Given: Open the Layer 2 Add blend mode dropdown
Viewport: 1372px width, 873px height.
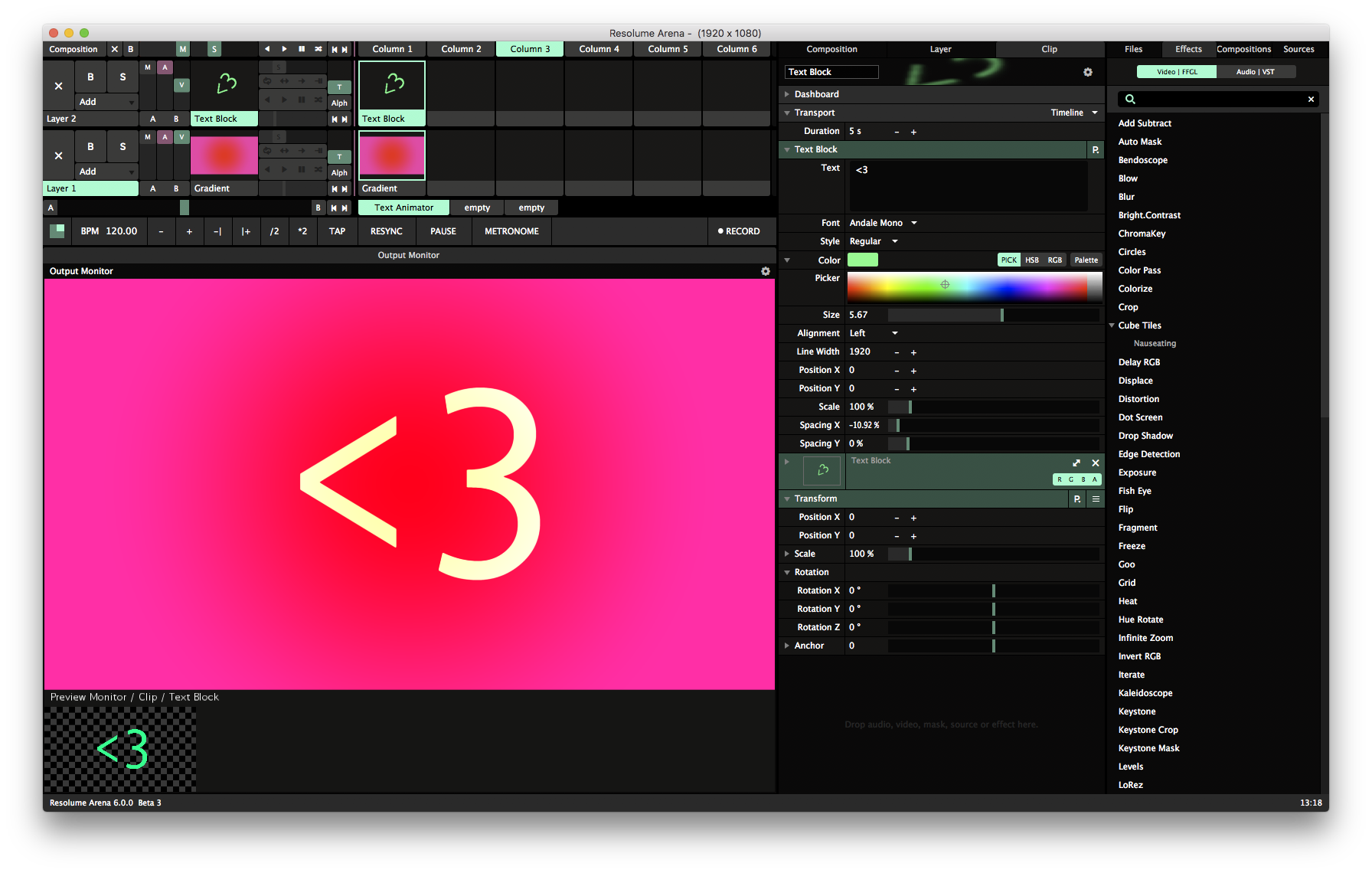Looking at the screenshot, I should (x=106, y=102).
